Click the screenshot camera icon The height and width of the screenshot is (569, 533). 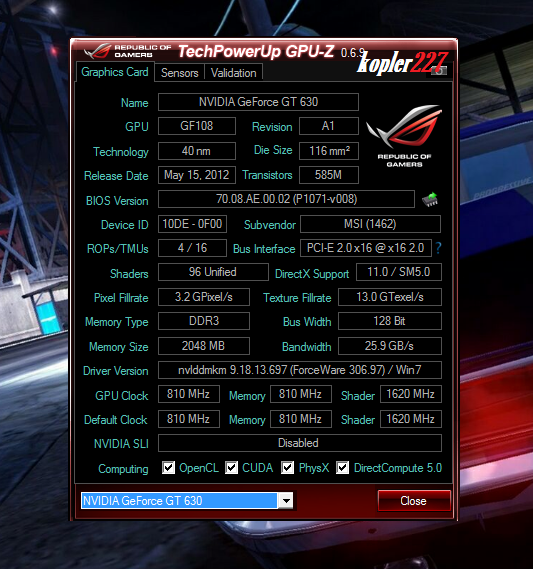coord(439,70)
